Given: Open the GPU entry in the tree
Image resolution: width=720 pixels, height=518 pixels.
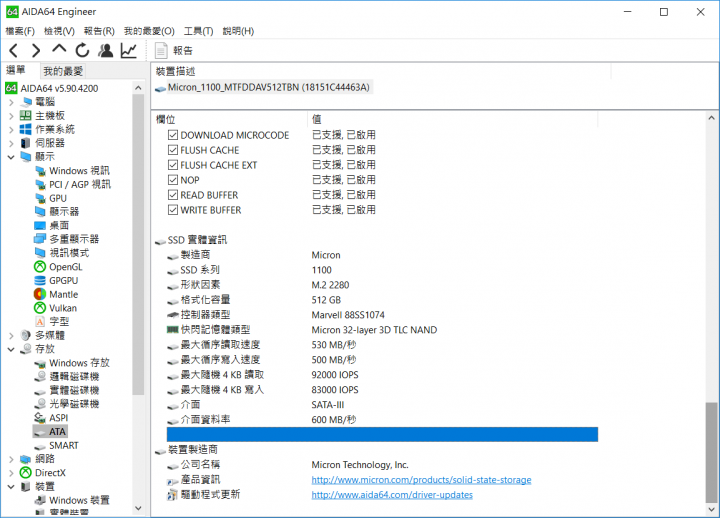Looking at the screenshot, I should coord(58,198).
